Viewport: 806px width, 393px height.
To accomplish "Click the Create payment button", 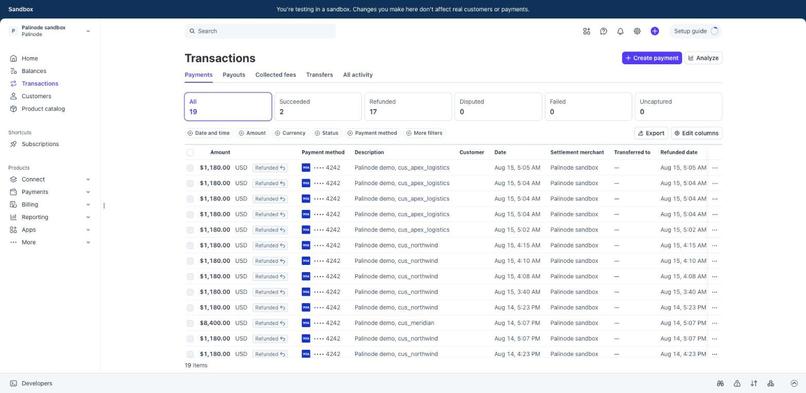I will tap(652, 58).
